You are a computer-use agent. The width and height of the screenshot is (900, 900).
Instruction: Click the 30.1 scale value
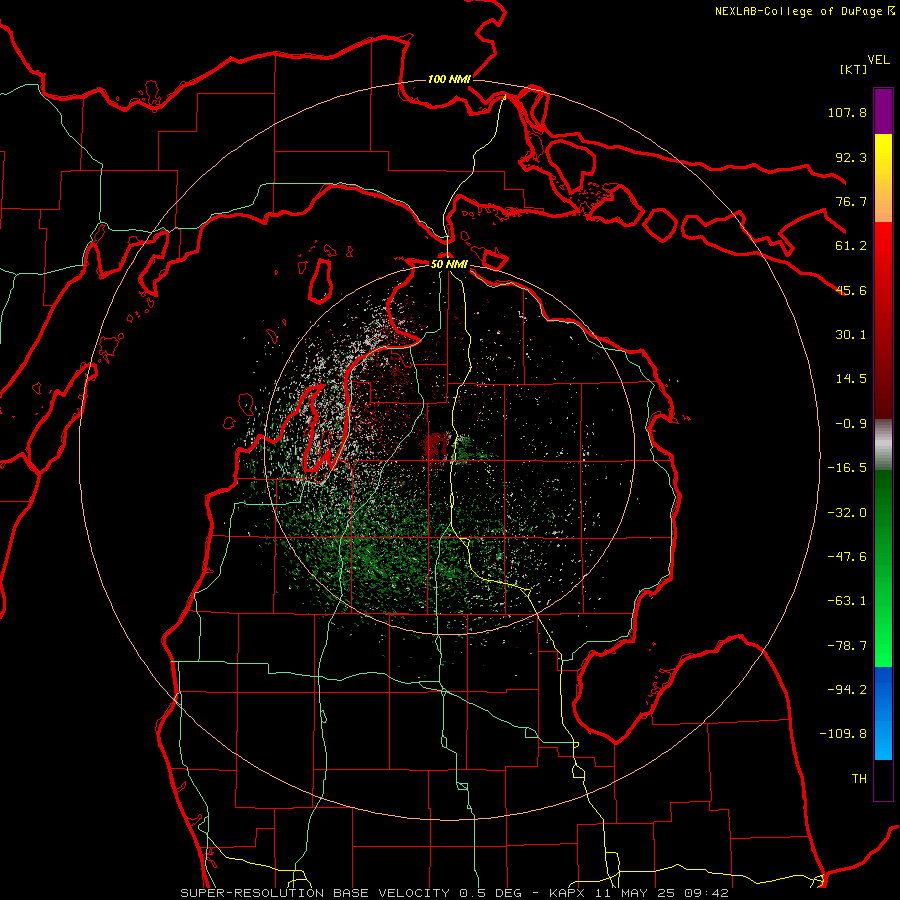pos(851,335)
